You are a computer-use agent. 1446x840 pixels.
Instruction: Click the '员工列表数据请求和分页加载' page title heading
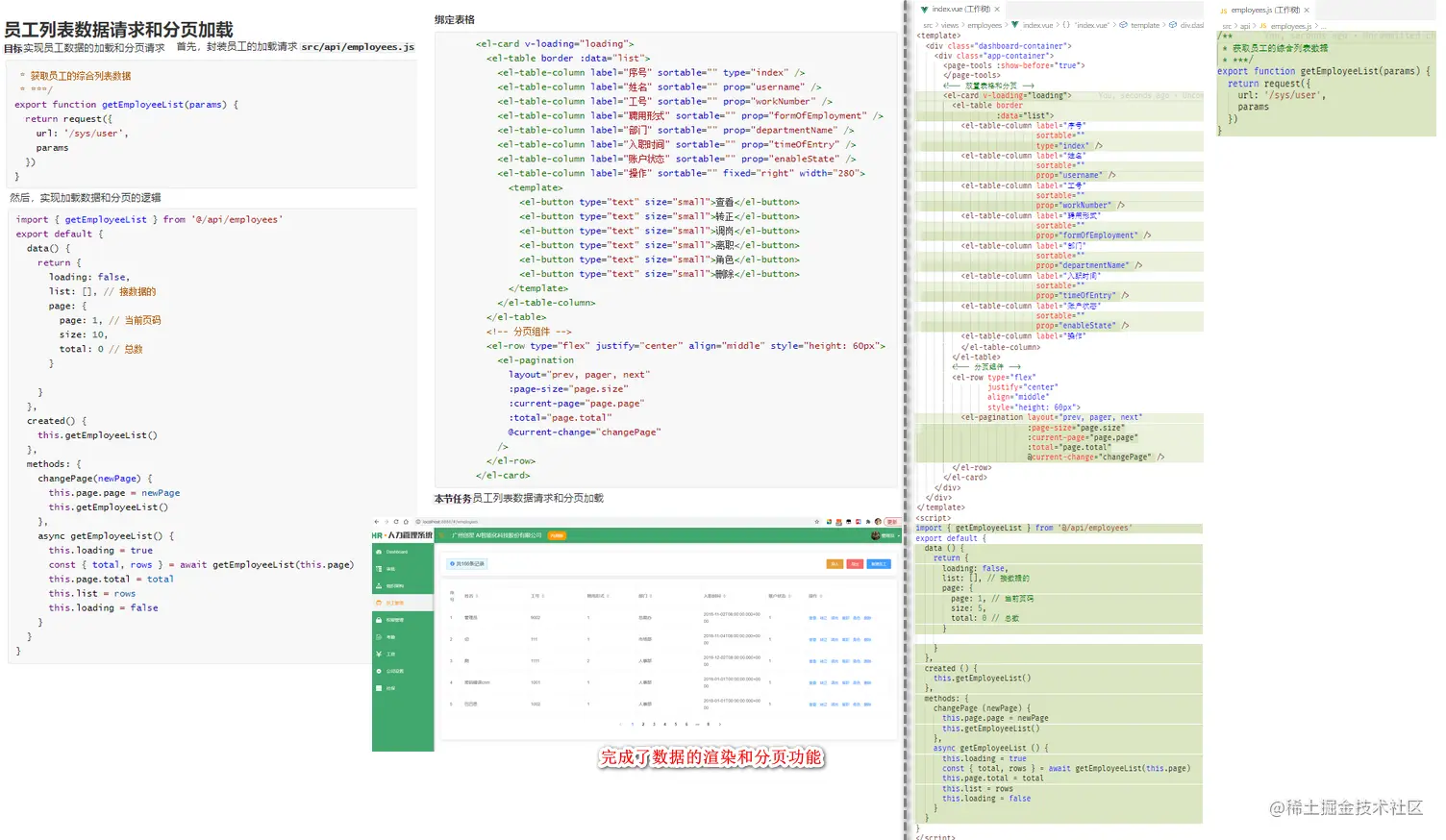[x=118, y=30]
